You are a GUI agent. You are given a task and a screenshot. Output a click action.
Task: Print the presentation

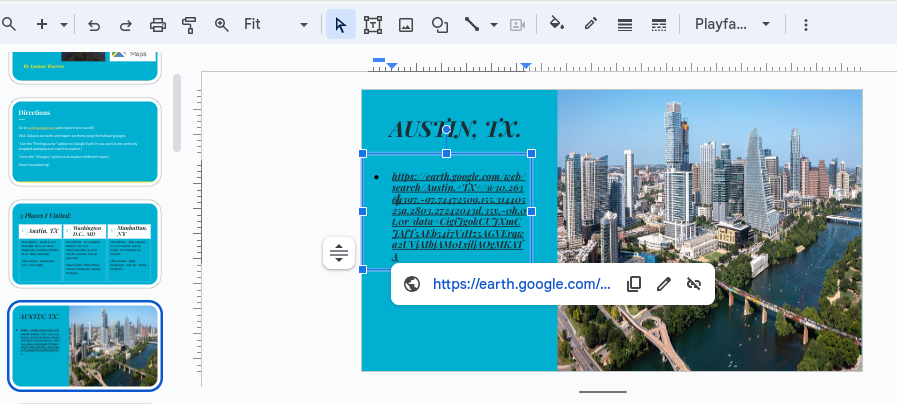(x=157, y=25)
